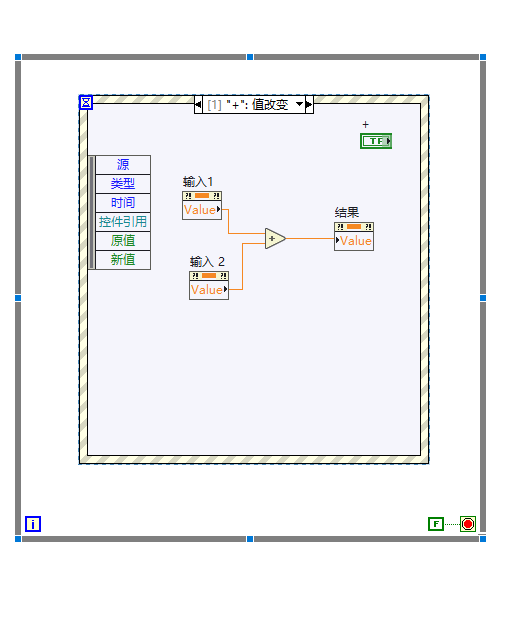Select the 输入 2 property node header
This screenshot has height=625, width=512.
[209, 276]
